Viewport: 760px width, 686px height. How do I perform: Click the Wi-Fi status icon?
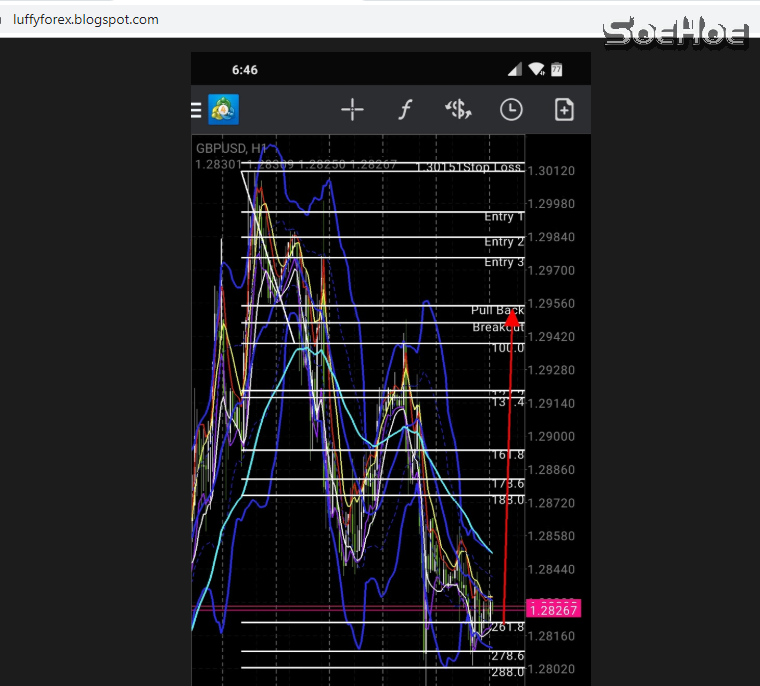coord(536,70)
